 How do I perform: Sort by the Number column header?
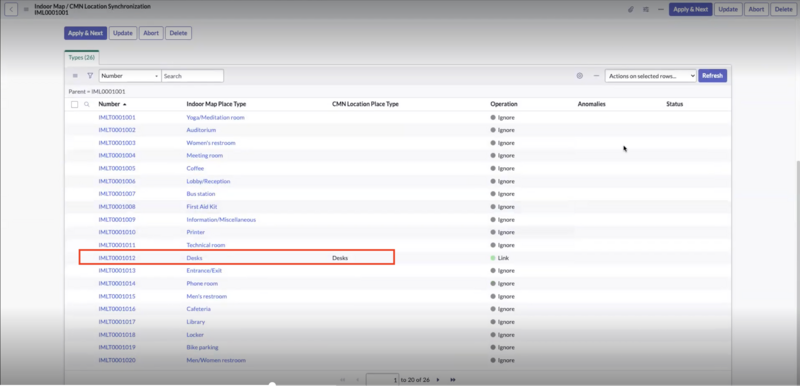tap(109, 104)
